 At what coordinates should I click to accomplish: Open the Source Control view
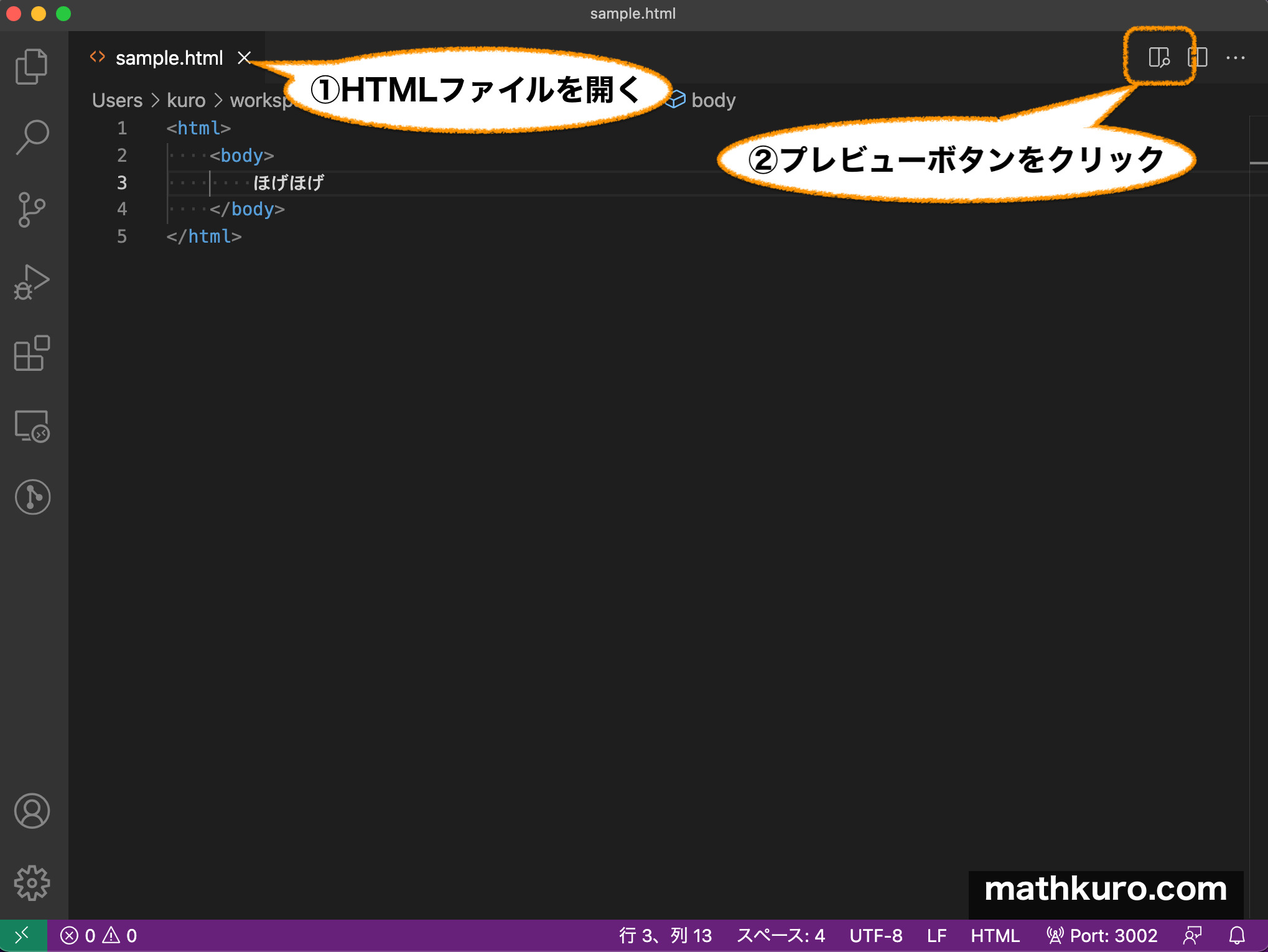[x=32, y=210]
